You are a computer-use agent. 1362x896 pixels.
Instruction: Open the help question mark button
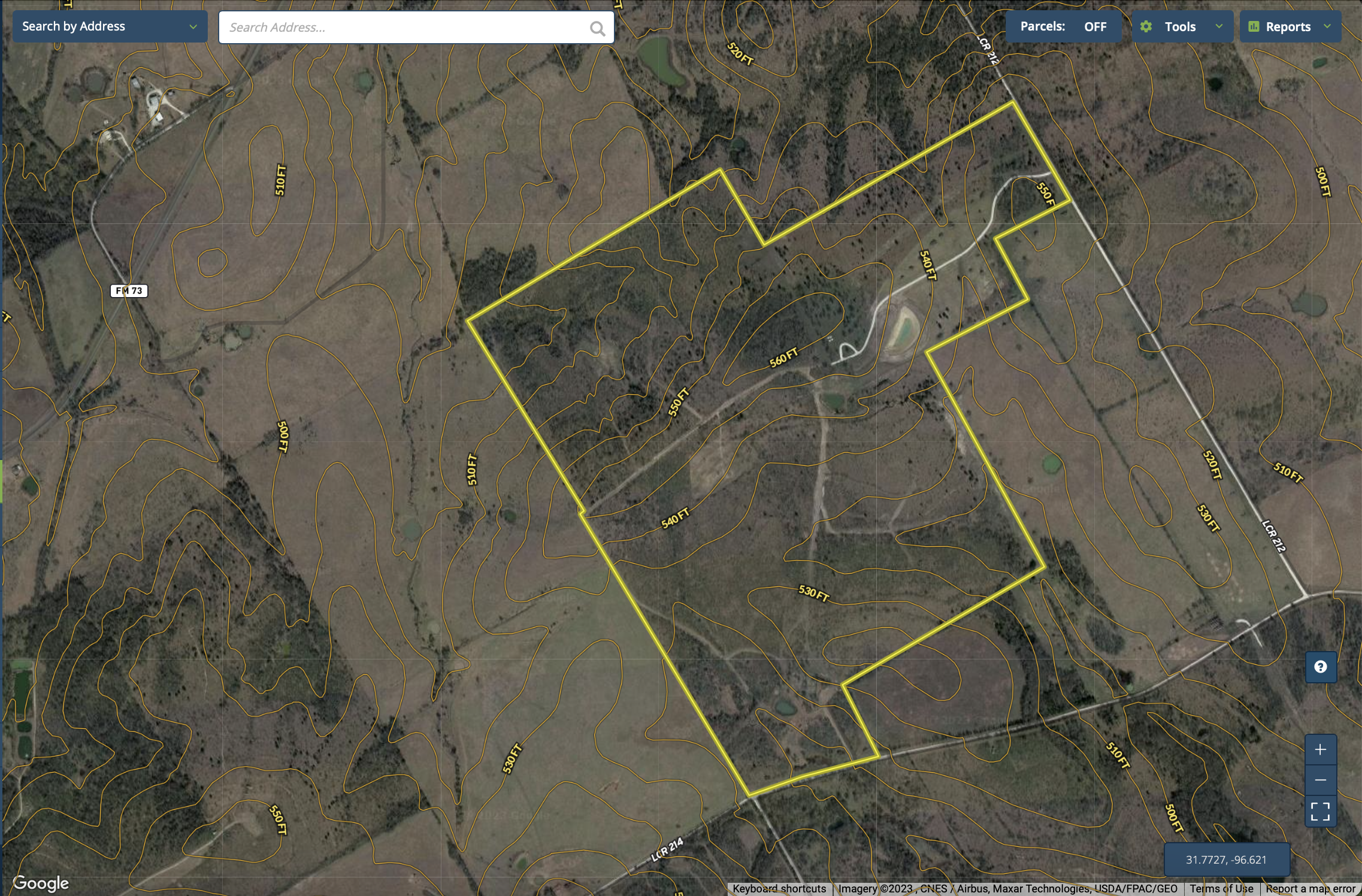coord(1321,667)
